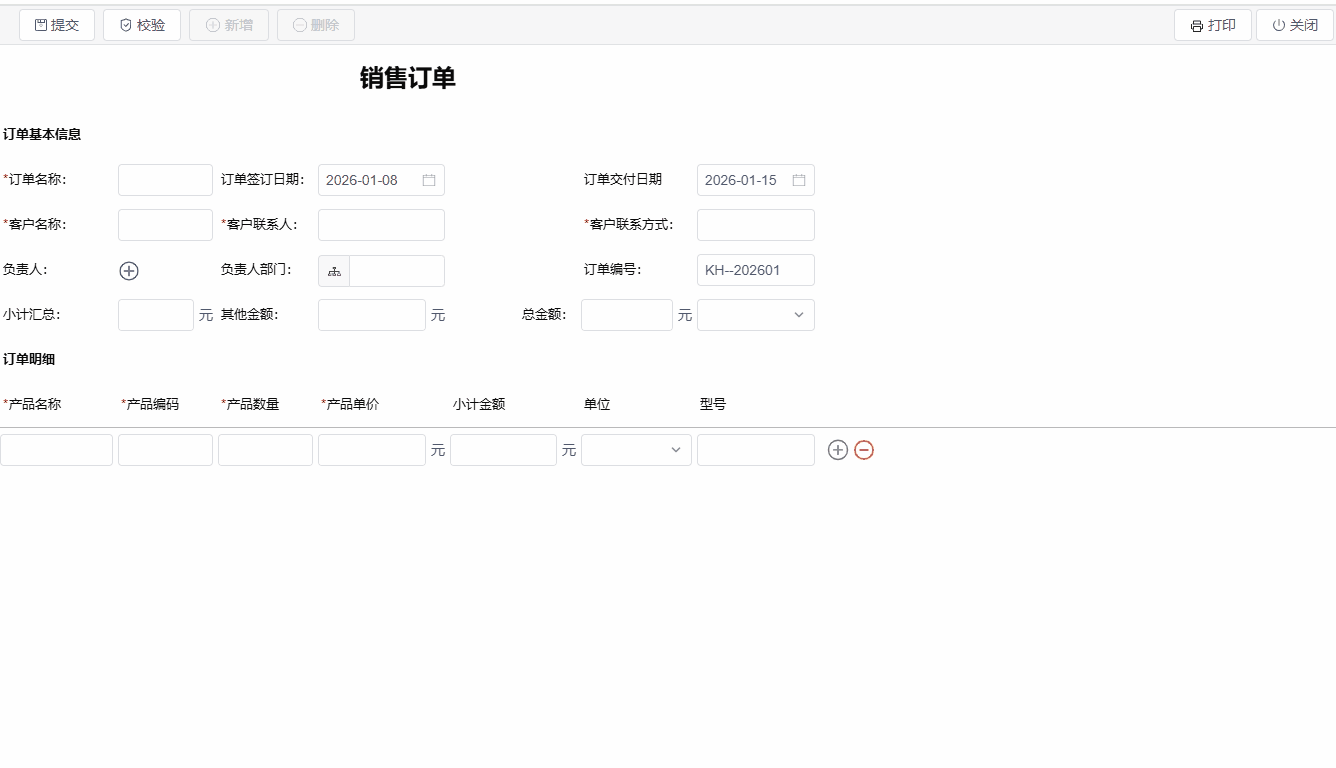Remove the order detail row with red minus icon

864,450
